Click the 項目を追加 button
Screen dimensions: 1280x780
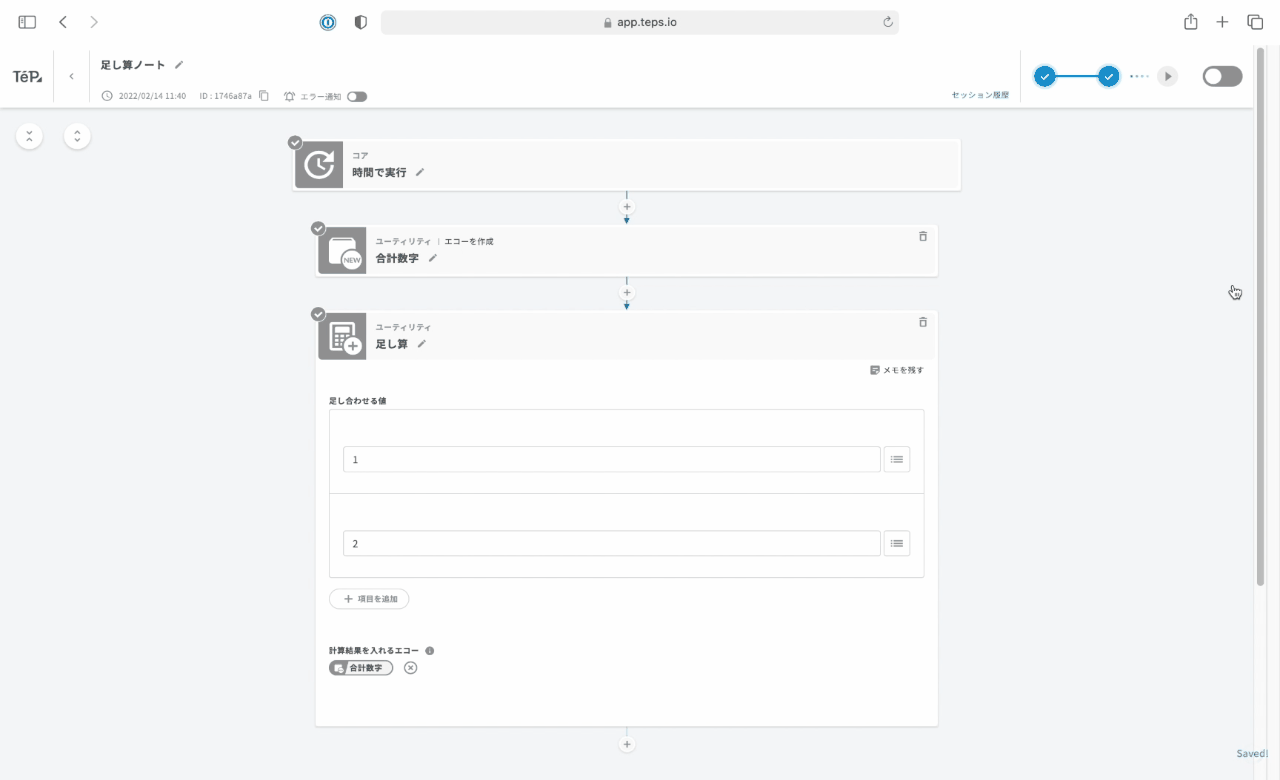pos(369,599)
